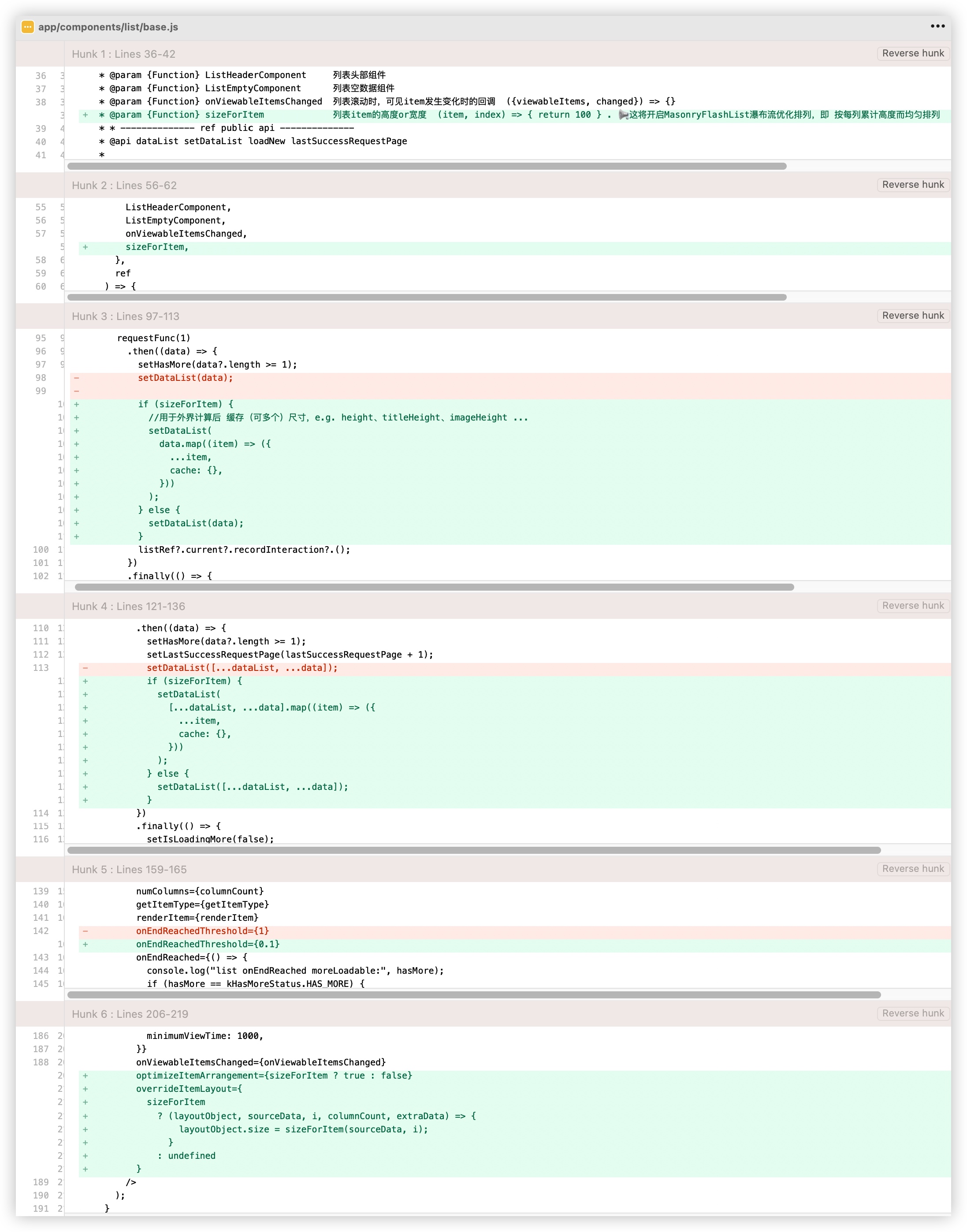Reverse the onEndReachedThreshold change in Hunk 5
Viewport: 967px width, 1232px height.
(913, 868)
